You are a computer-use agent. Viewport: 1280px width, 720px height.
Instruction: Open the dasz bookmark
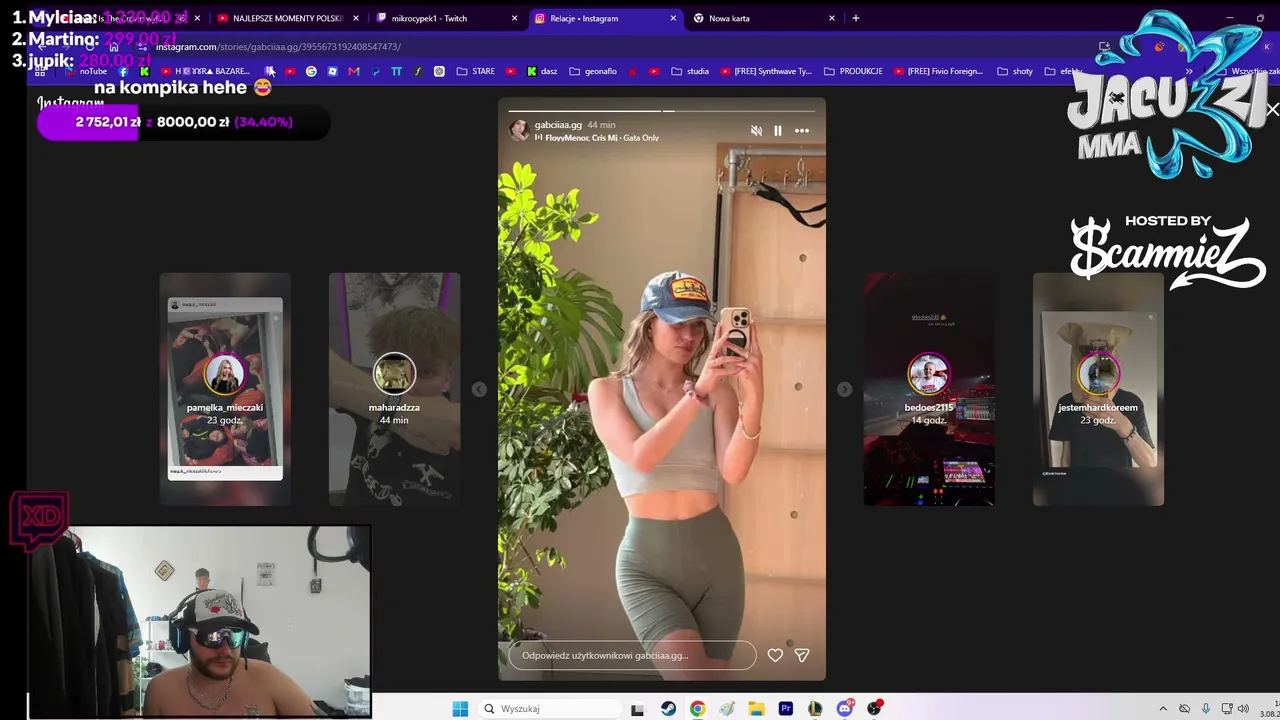pos(542,71)
